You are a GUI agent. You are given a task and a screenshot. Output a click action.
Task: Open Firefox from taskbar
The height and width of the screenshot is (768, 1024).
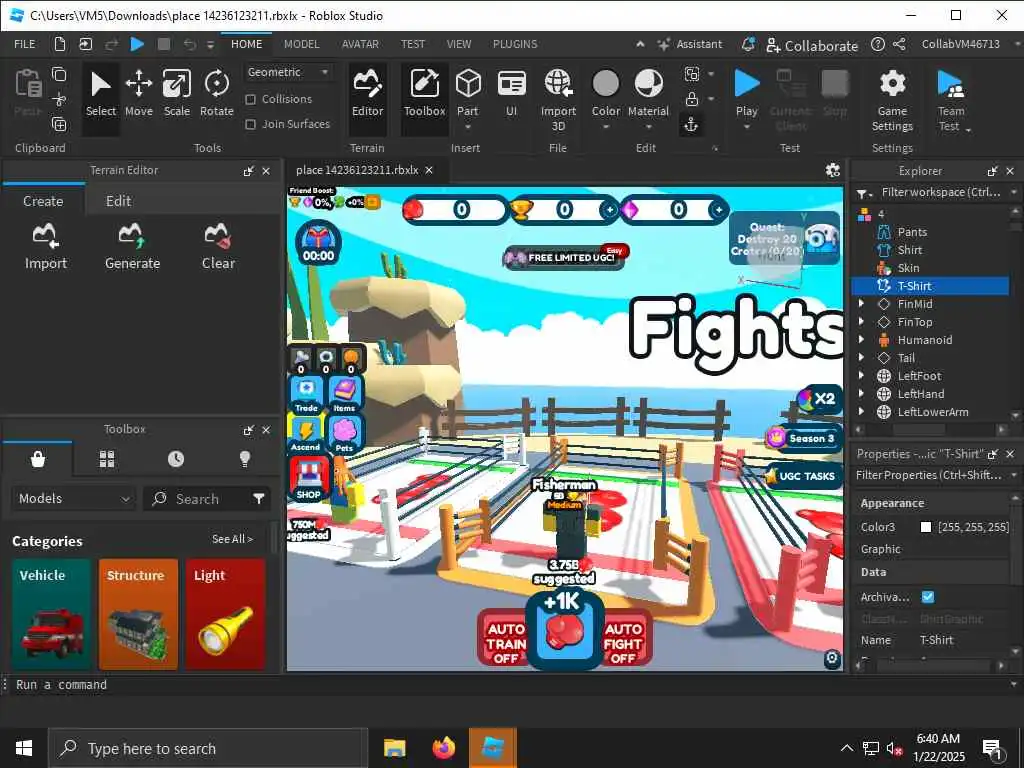click(443, 748)
